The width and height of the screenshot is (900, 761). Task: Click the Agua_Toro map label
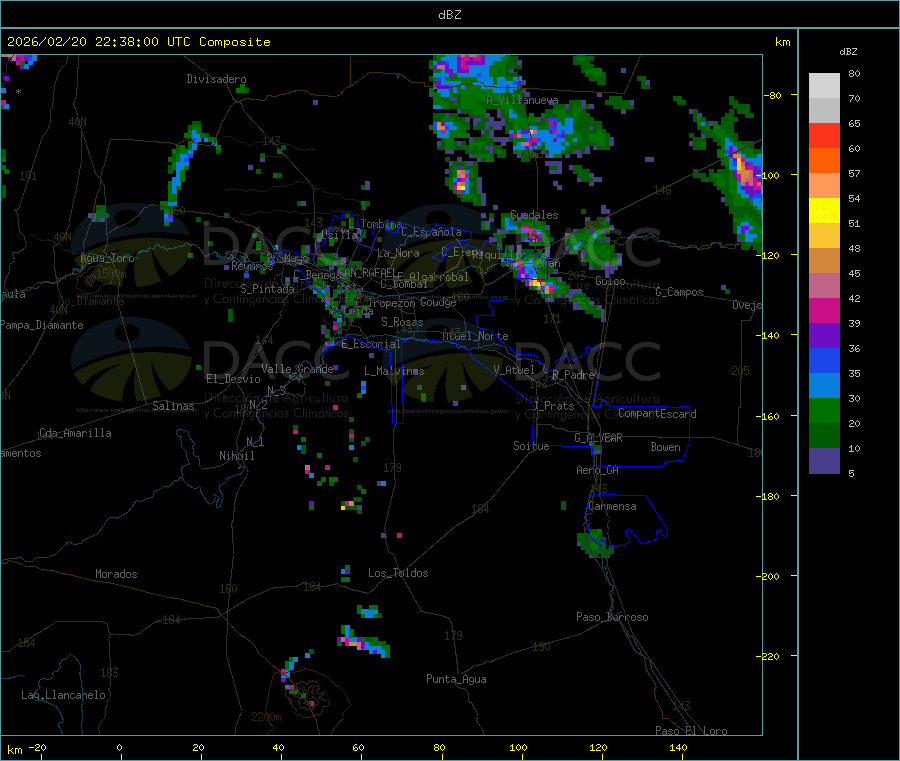107,258
